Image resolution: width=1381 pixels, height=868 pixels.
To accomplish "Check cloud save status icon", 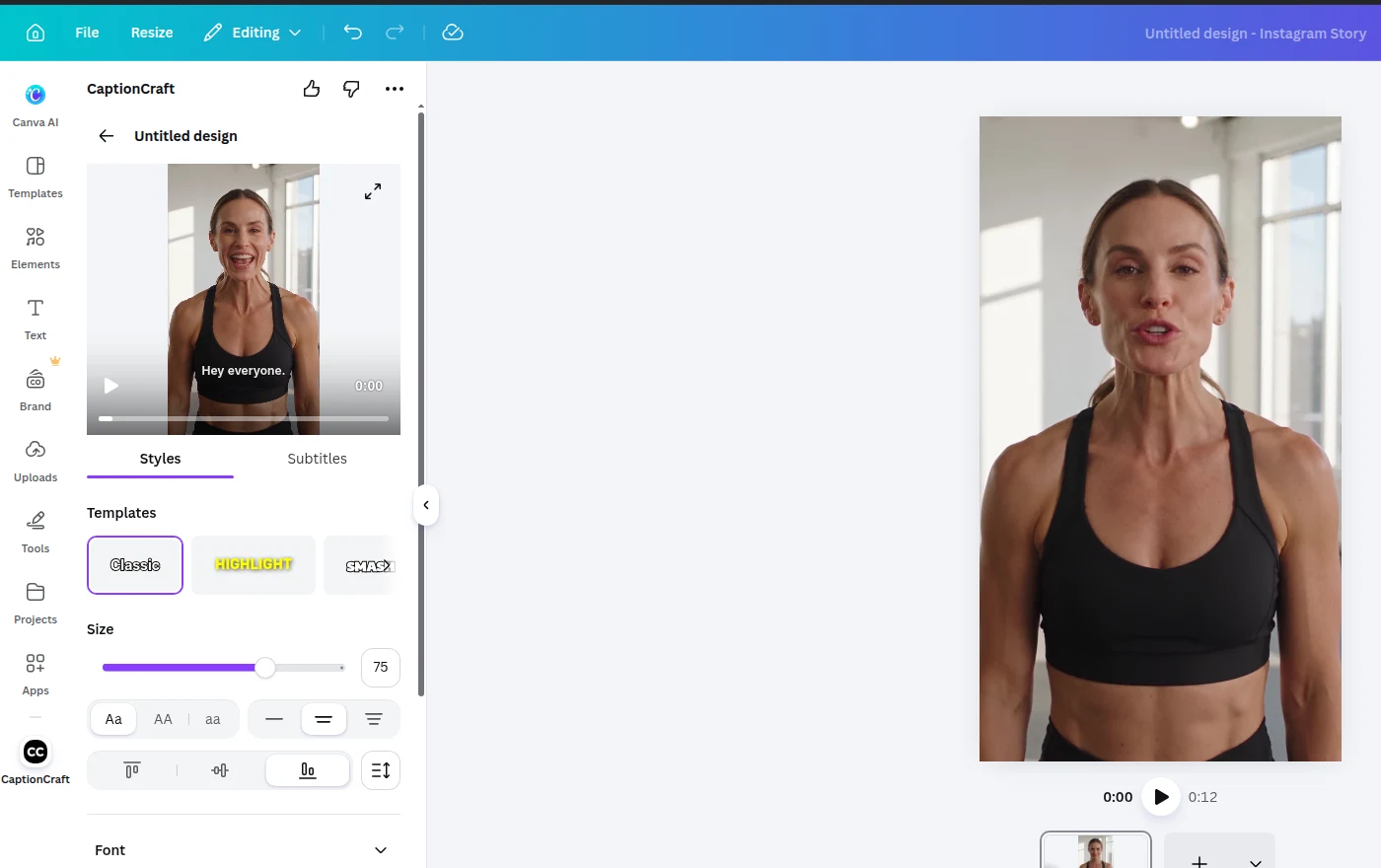I will (x=453, y=33).
